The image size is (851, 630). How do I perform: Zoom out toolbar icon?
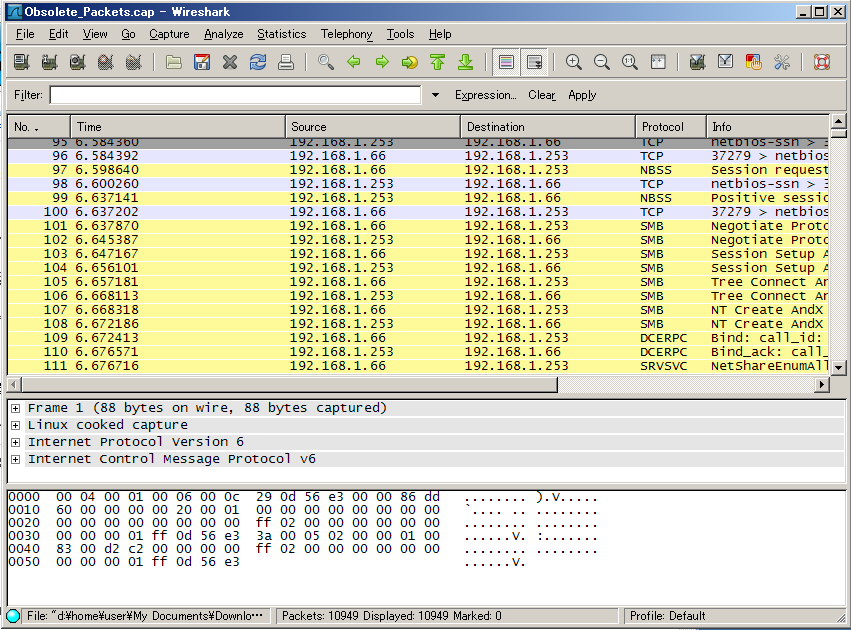click(x=602, y=62)
